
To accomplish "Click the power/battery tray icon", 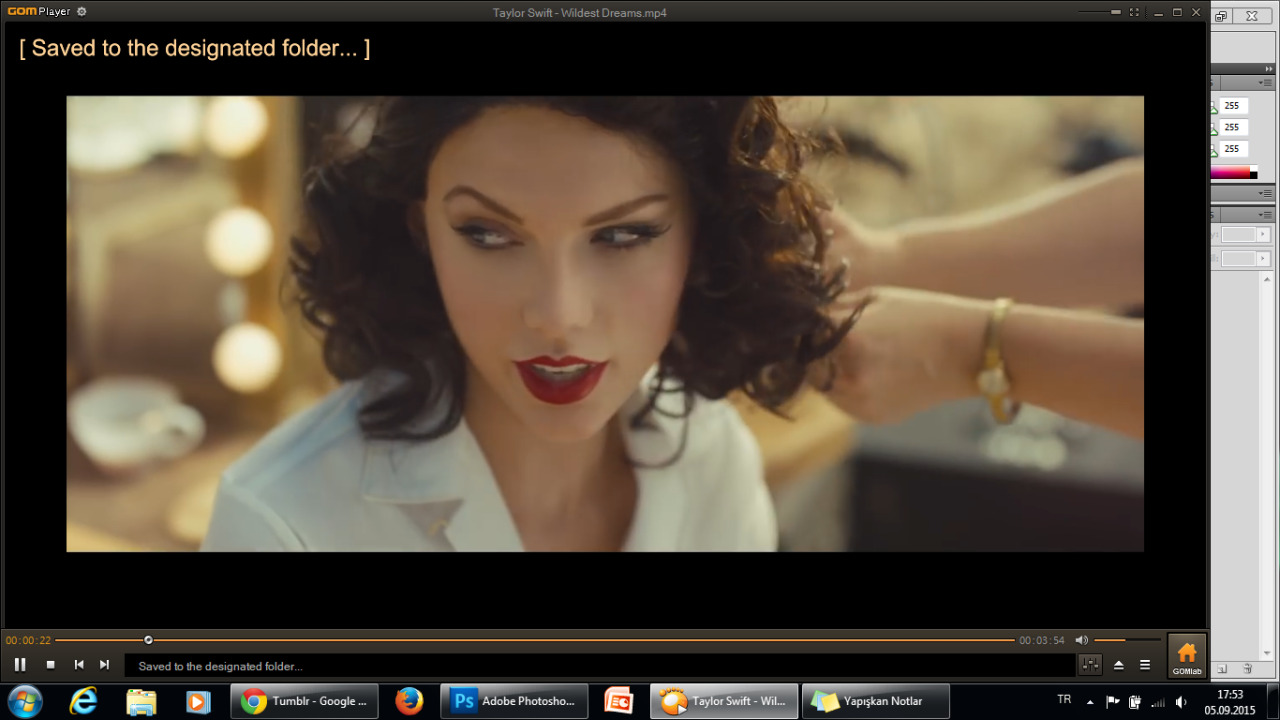I will pos(1135,701).
